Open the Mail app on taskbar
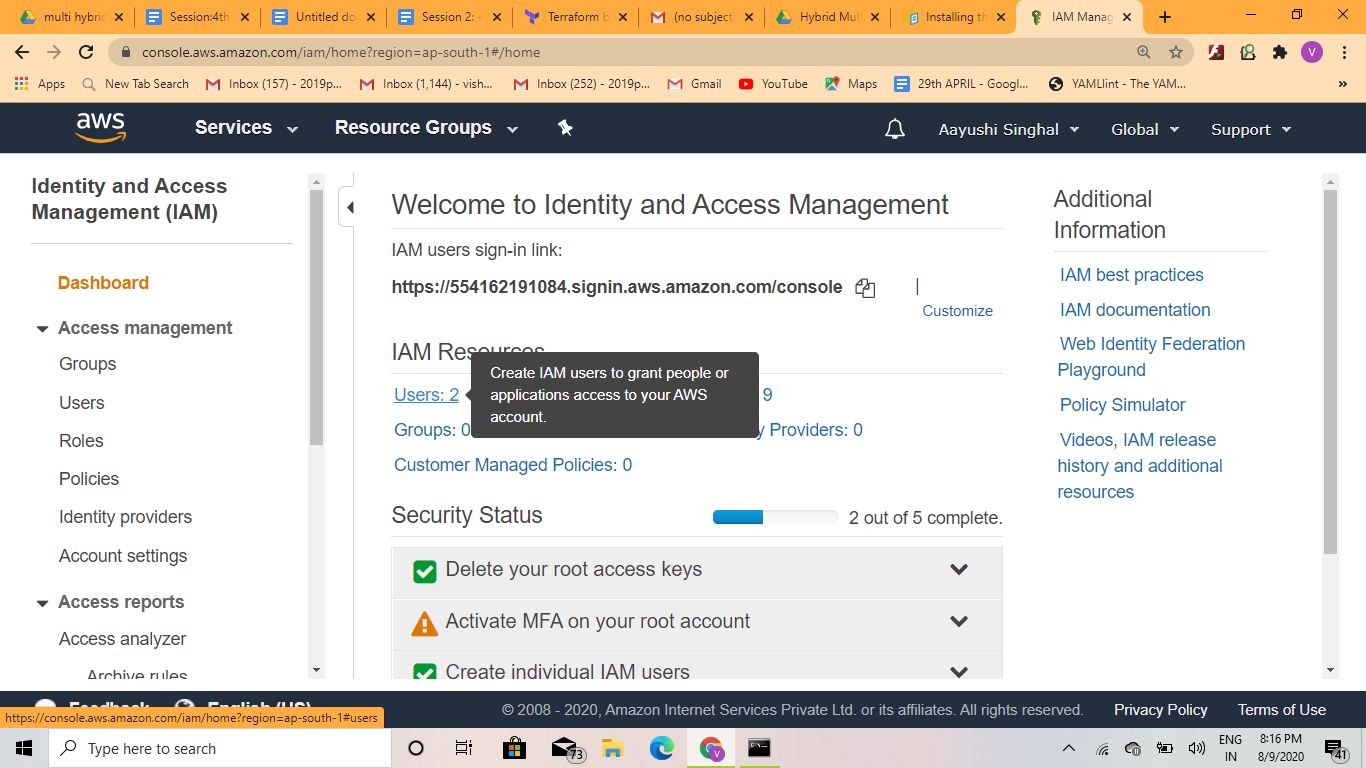1366x768 pixels. [566, 748]
